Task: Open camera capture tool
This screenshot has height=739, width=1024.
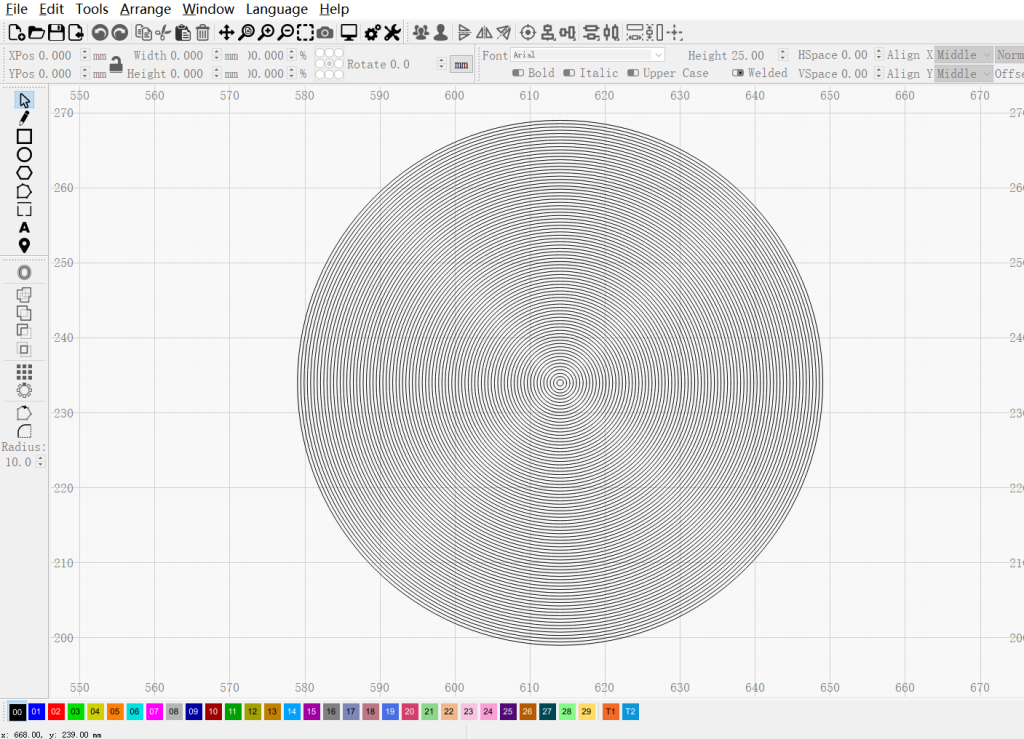Action: point(325,33)
